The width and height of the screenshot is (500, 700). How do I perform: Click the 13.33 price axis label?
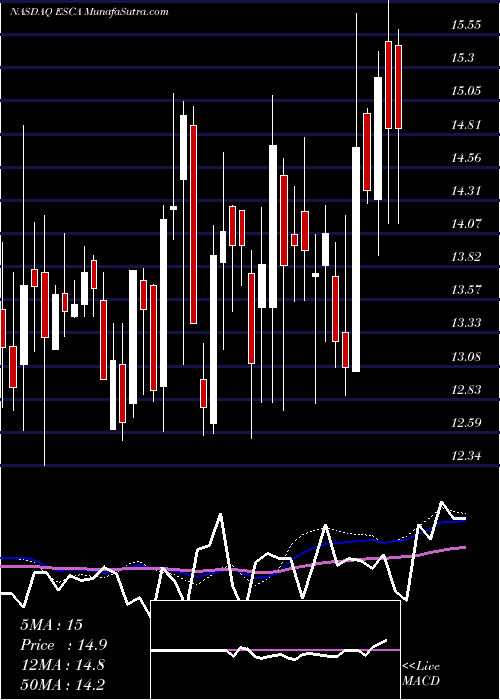click(466, 323)
